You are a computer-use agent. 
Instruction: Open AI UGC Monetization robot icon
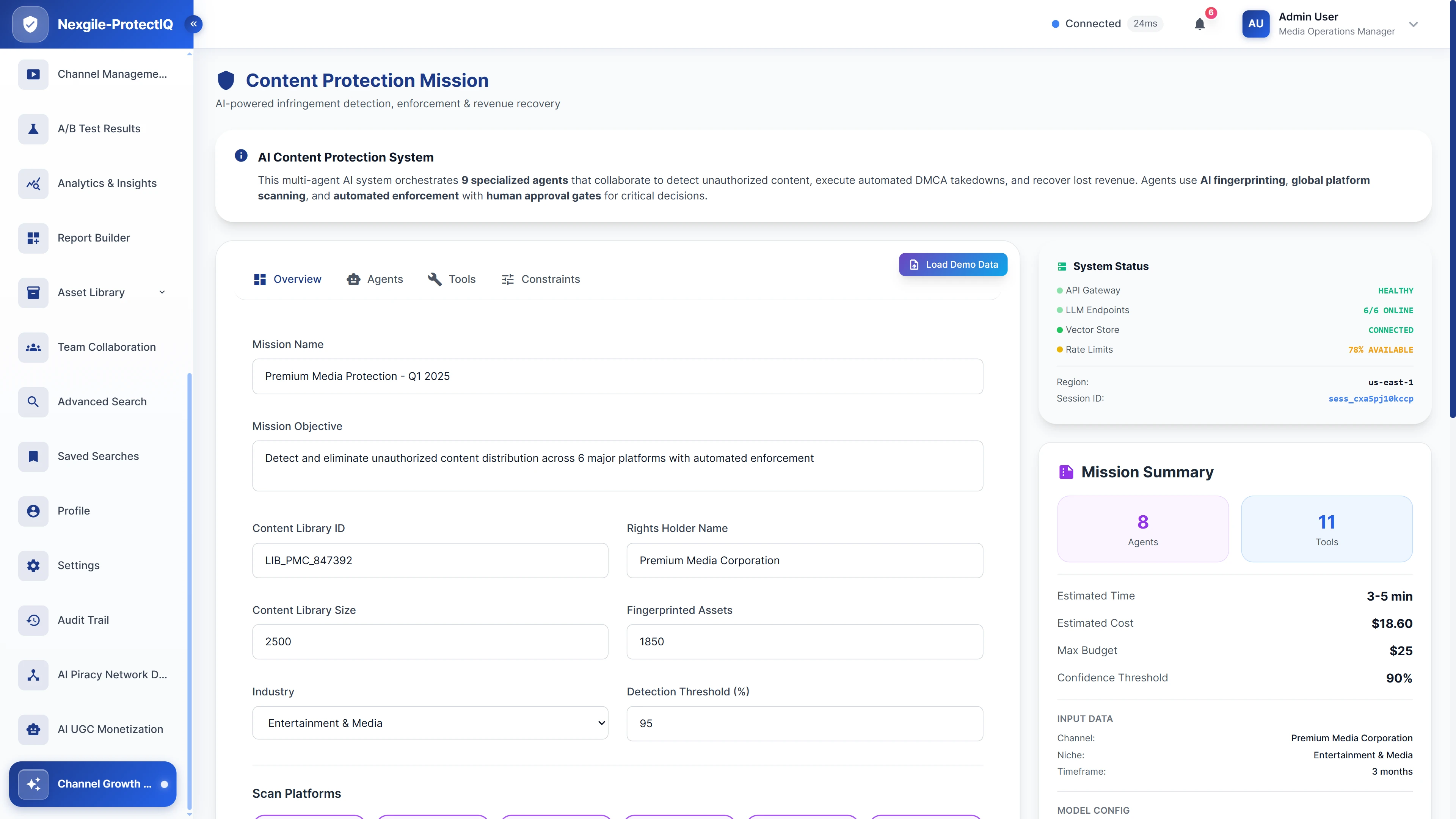tap(33, 729)
